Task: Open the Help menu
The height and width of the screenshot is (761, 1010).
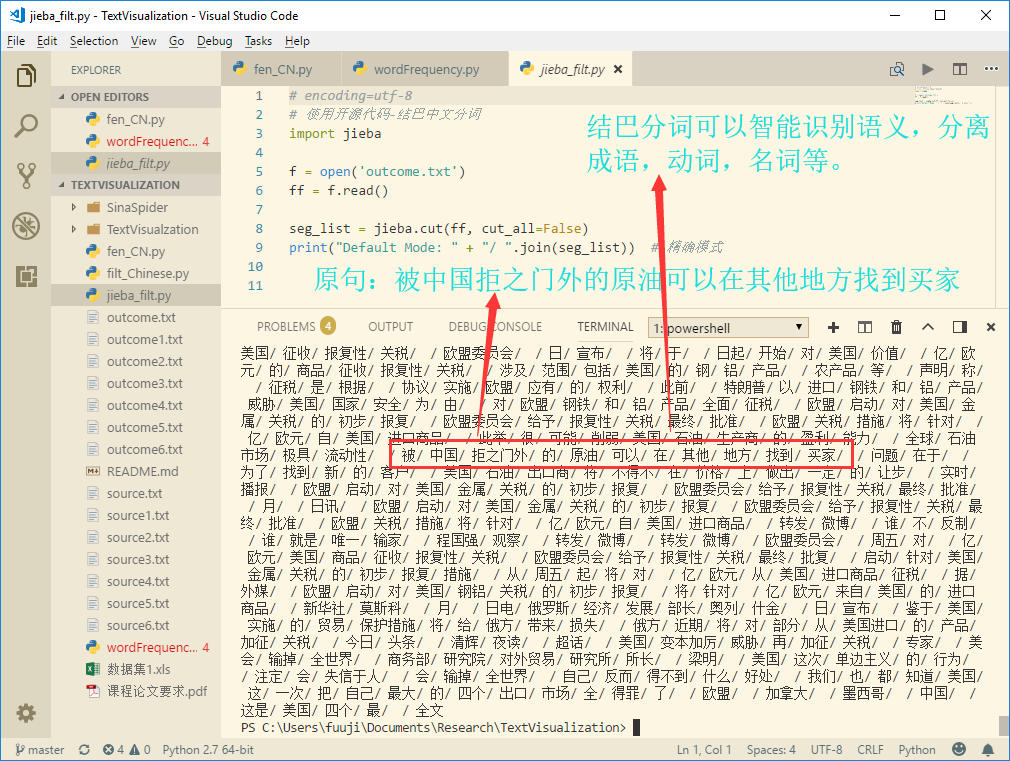Action: point(298,41)
